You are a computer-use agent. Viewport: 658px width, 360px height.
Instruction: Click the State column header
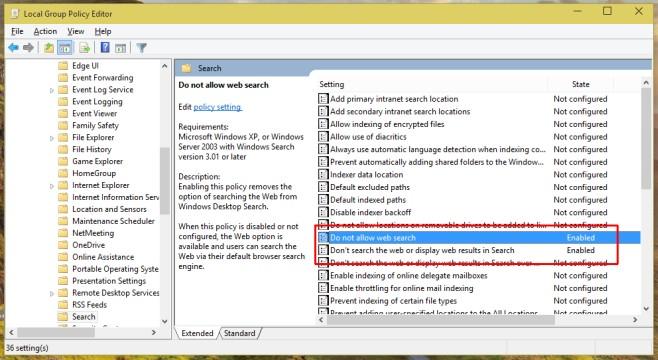point(581,84)
